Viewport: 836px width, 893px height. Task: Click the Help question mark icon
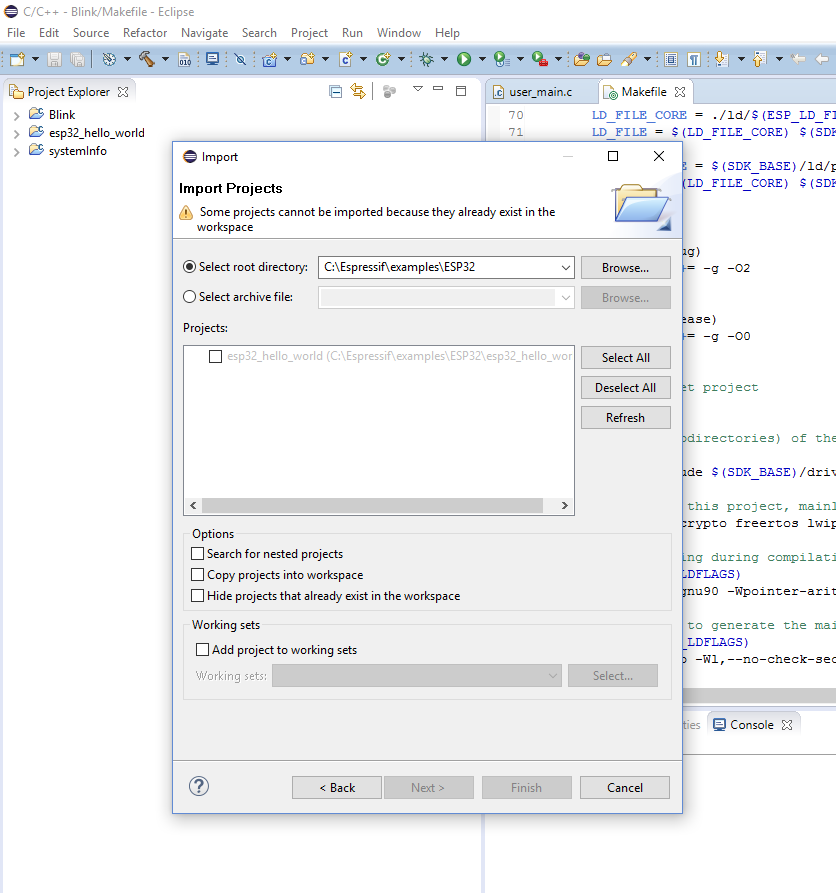pyautogui.click(x=199, y=786)
